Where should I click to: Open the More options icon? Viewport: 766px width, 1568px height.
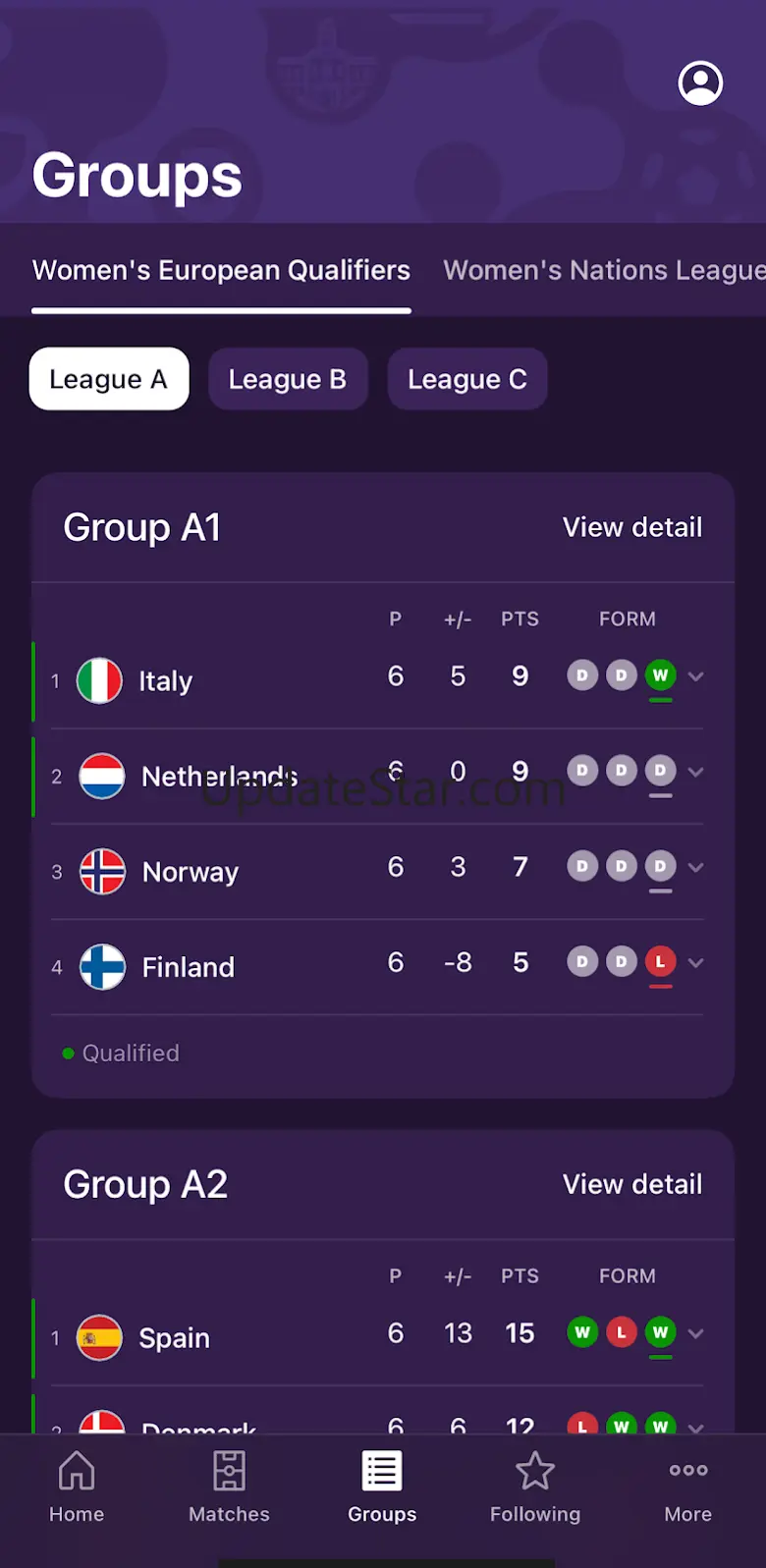point(688,1471)
